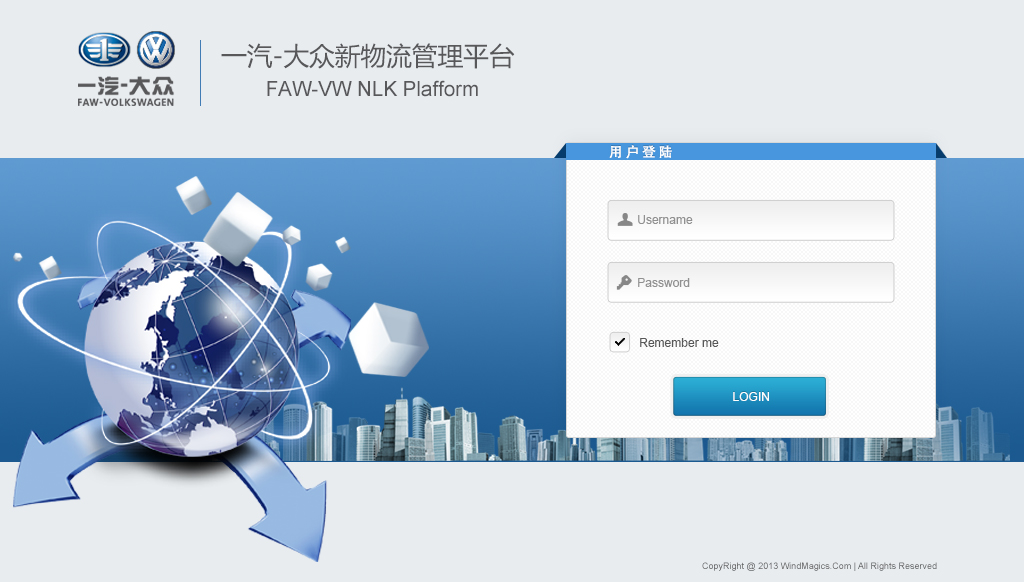Click the 一汽-大众新物流管理平台 title
The width and height of the screenshot is (1024, 582).
(x=368, y=57)
